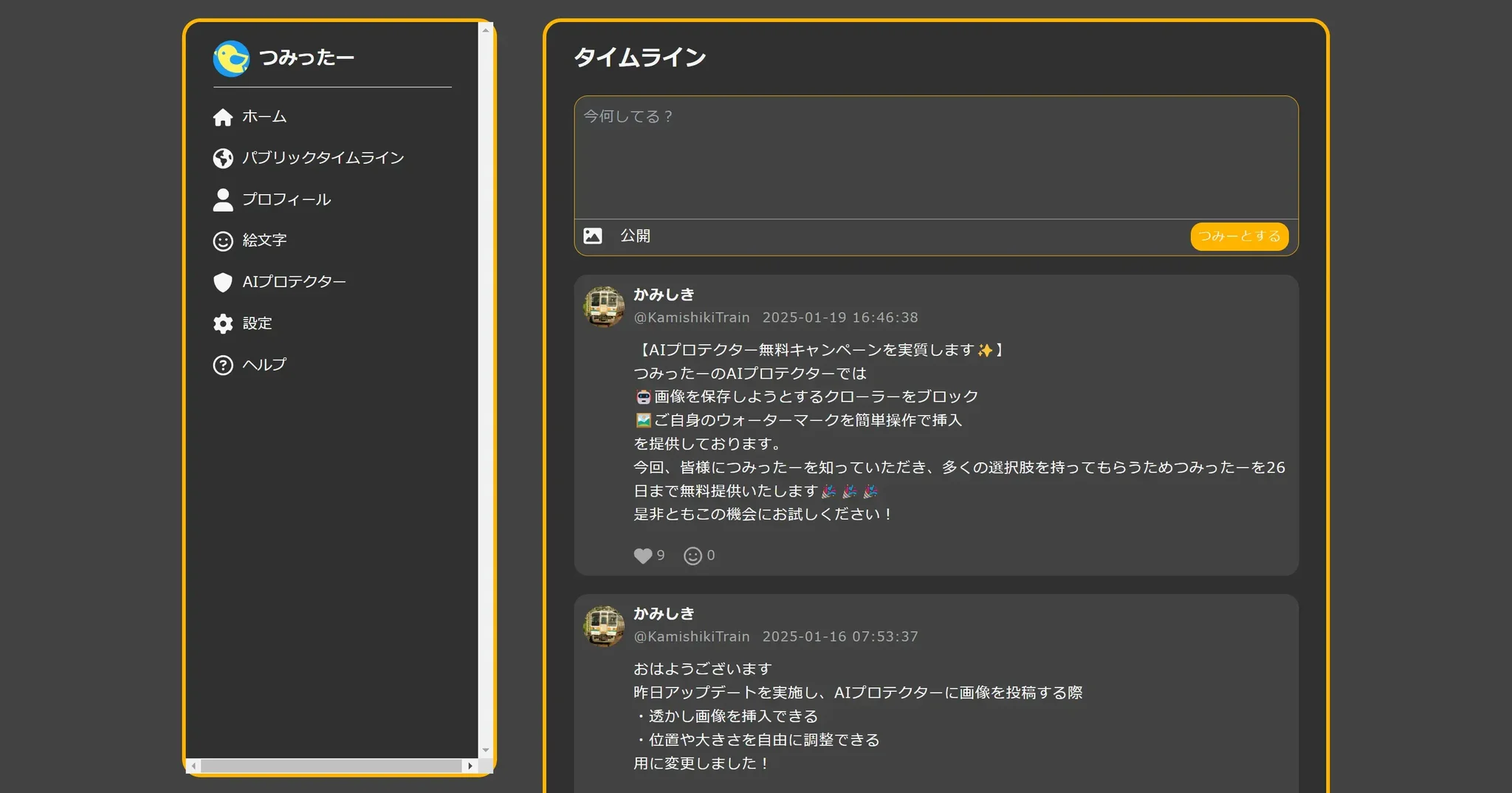Select the AIプロテクター shield icon
Image resolution: width=1512 pixels, height=793 pixels.
pyautogui.click(x=223, y=281)
